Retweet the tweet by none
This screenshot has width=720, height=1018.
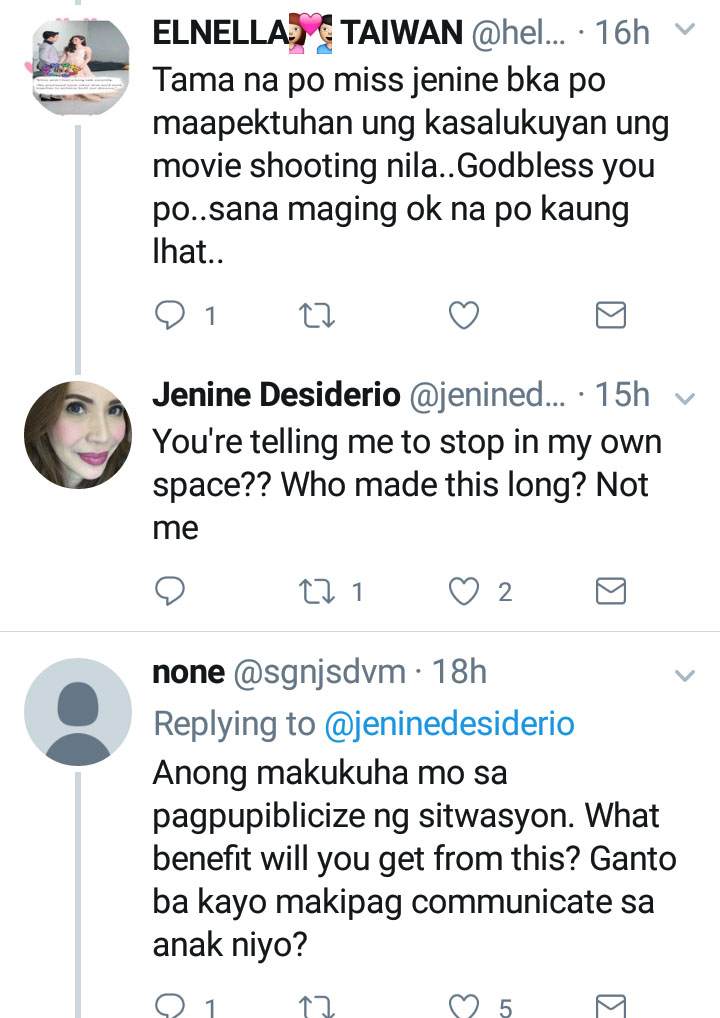click(317, 1005)
